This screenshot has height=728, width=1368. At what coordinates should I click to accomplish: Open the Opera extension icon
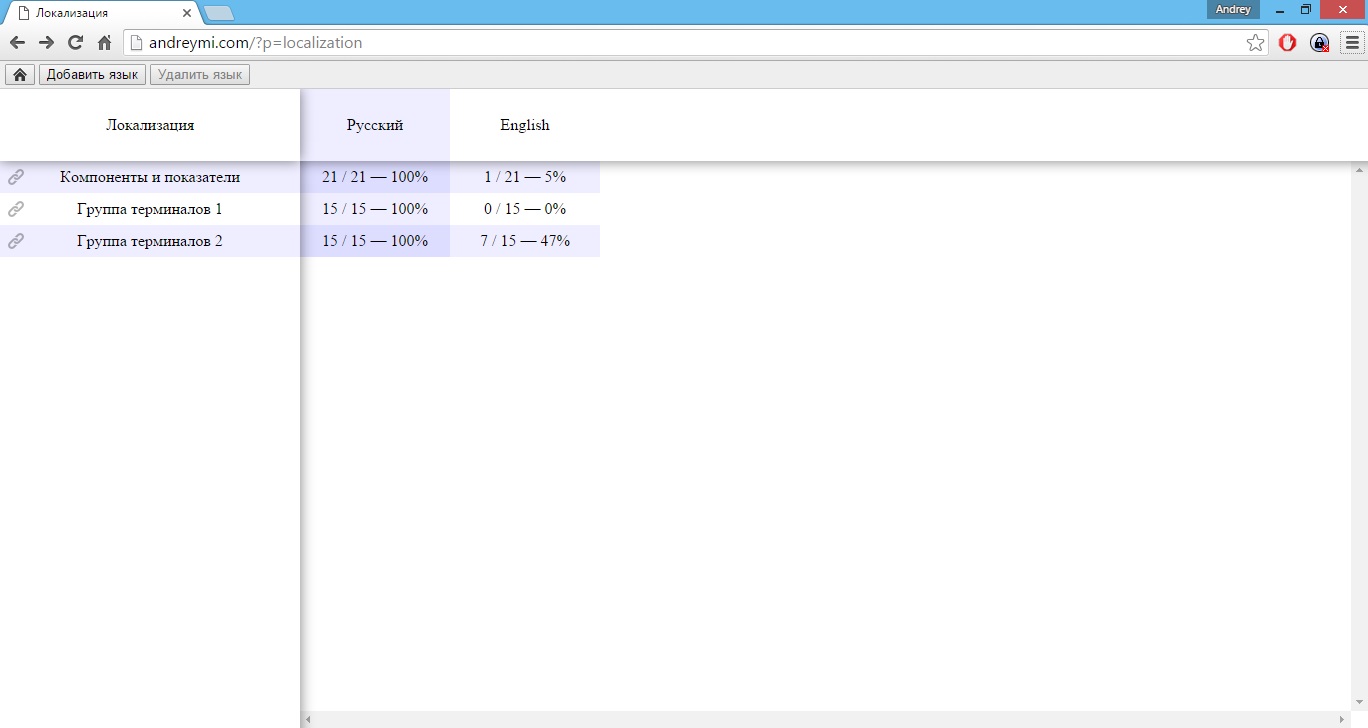pyautogui.click(x=1288, y=43)
